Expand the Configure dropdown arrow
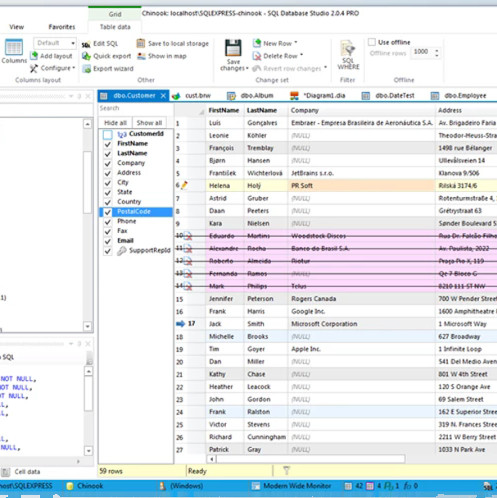 [73, 68]
